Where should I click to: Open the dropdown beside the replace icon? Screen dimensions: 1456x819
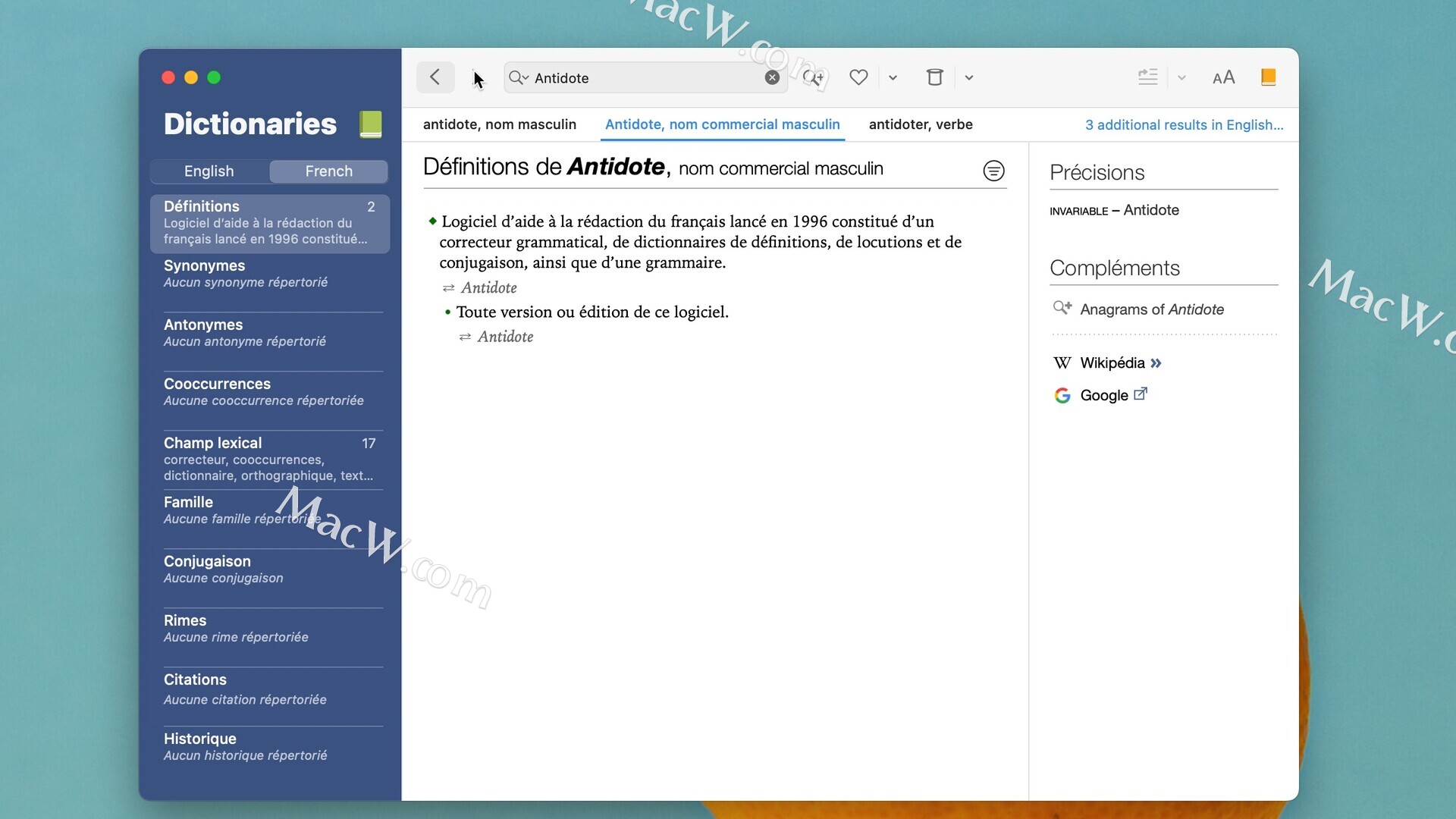1181,77
